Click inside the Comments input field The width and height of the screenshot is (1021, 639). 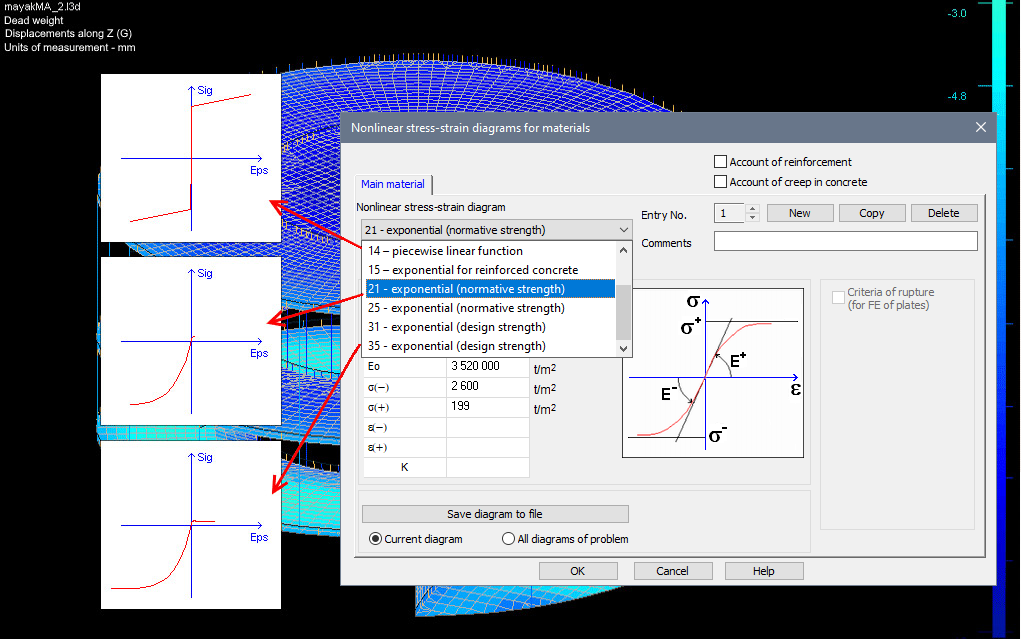[845, 240]
